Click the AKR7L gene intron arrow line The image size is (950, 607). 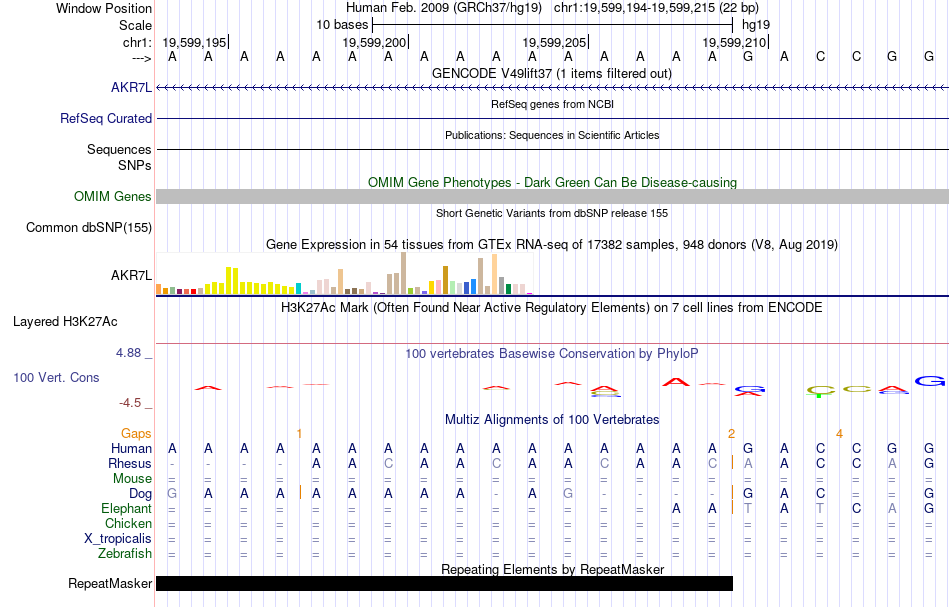(553, 88)
